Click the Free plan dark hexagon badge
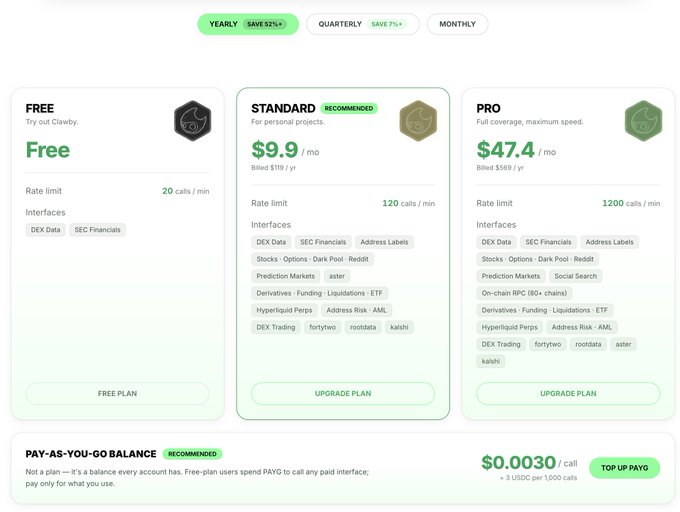 pyautogui.click(x=193, y=121)
